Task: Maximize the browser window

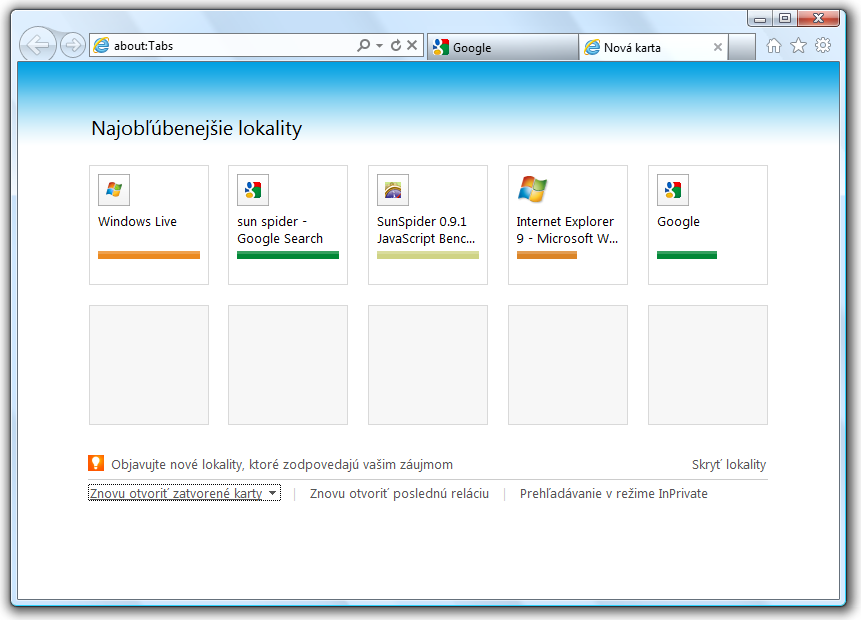Action: [785, 19]
